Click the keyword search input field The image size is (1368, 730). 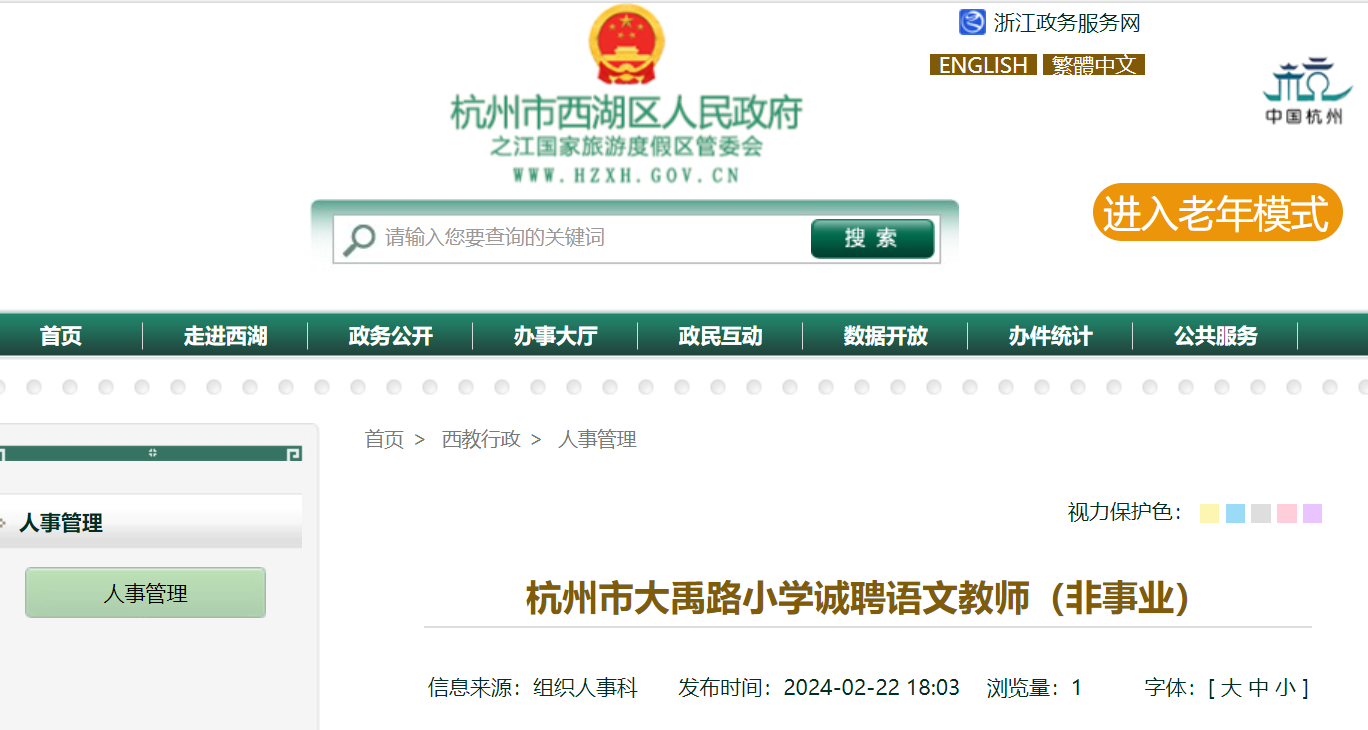pos(590,238)
